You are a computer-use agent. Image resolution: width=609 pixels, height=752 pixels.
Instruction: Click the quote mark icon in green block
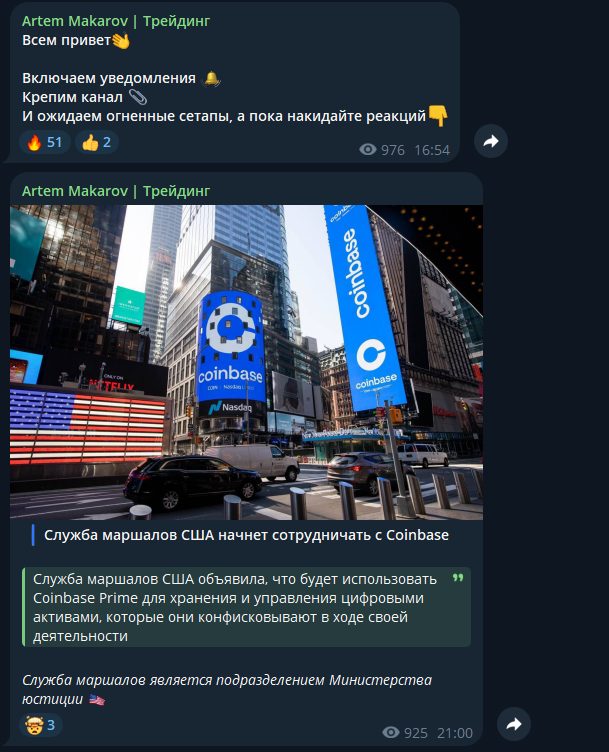(458, 578)
